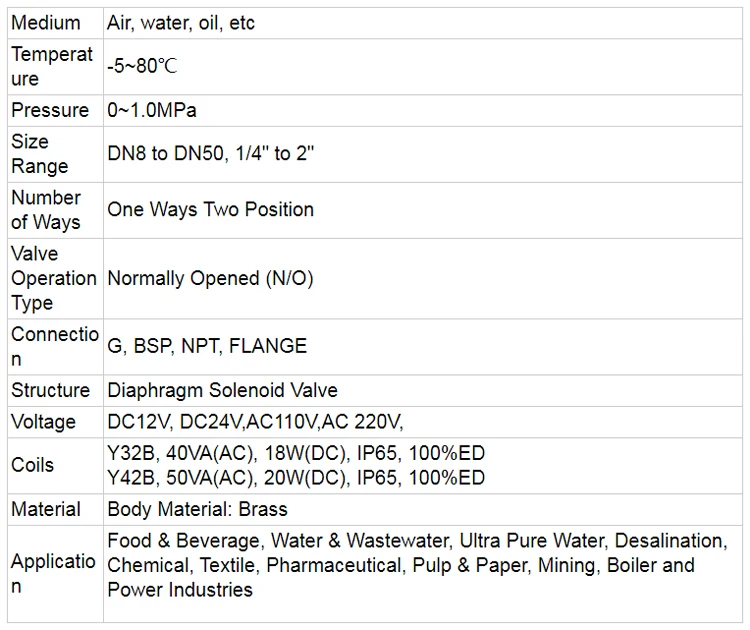Screen dimensions: 750x630
Task: Select the "Air, water, oil, etc" value
Action: point(181,22)
